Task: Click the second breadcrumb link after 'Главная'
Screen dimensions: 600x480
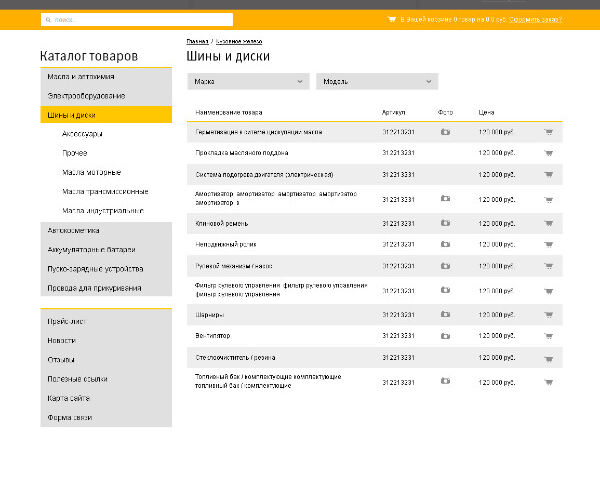Action: pyautogui.click(x=239, y=41)
